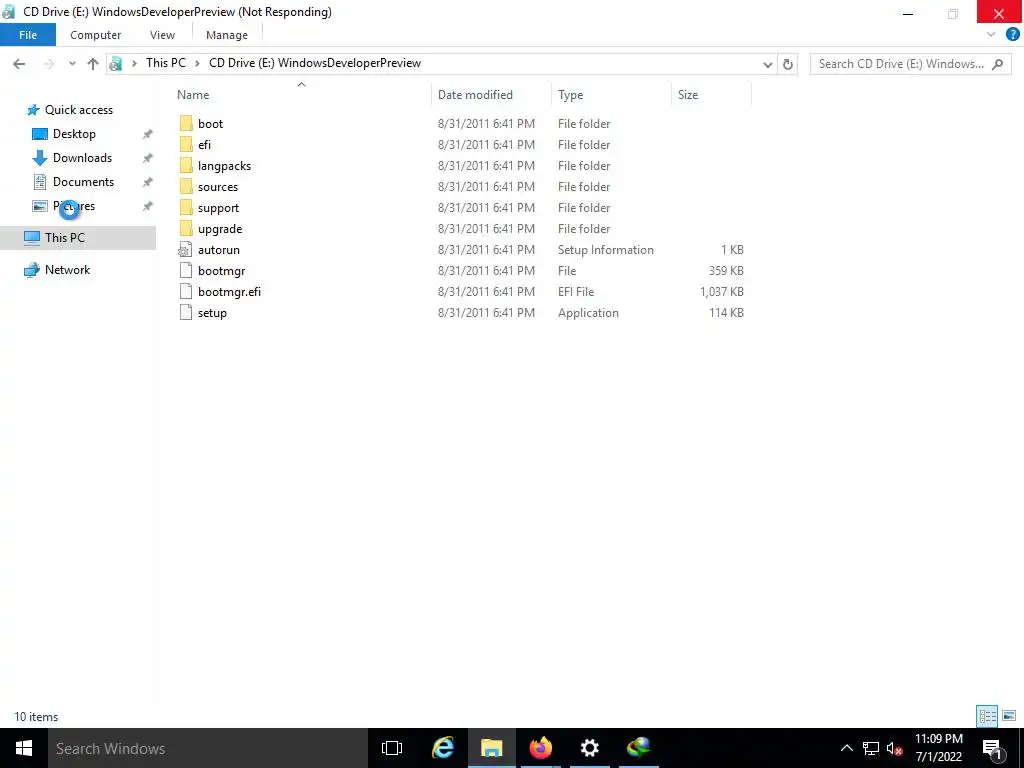
Task: Open Settings gear on the taskbar
Action: [x=589, y=748]
